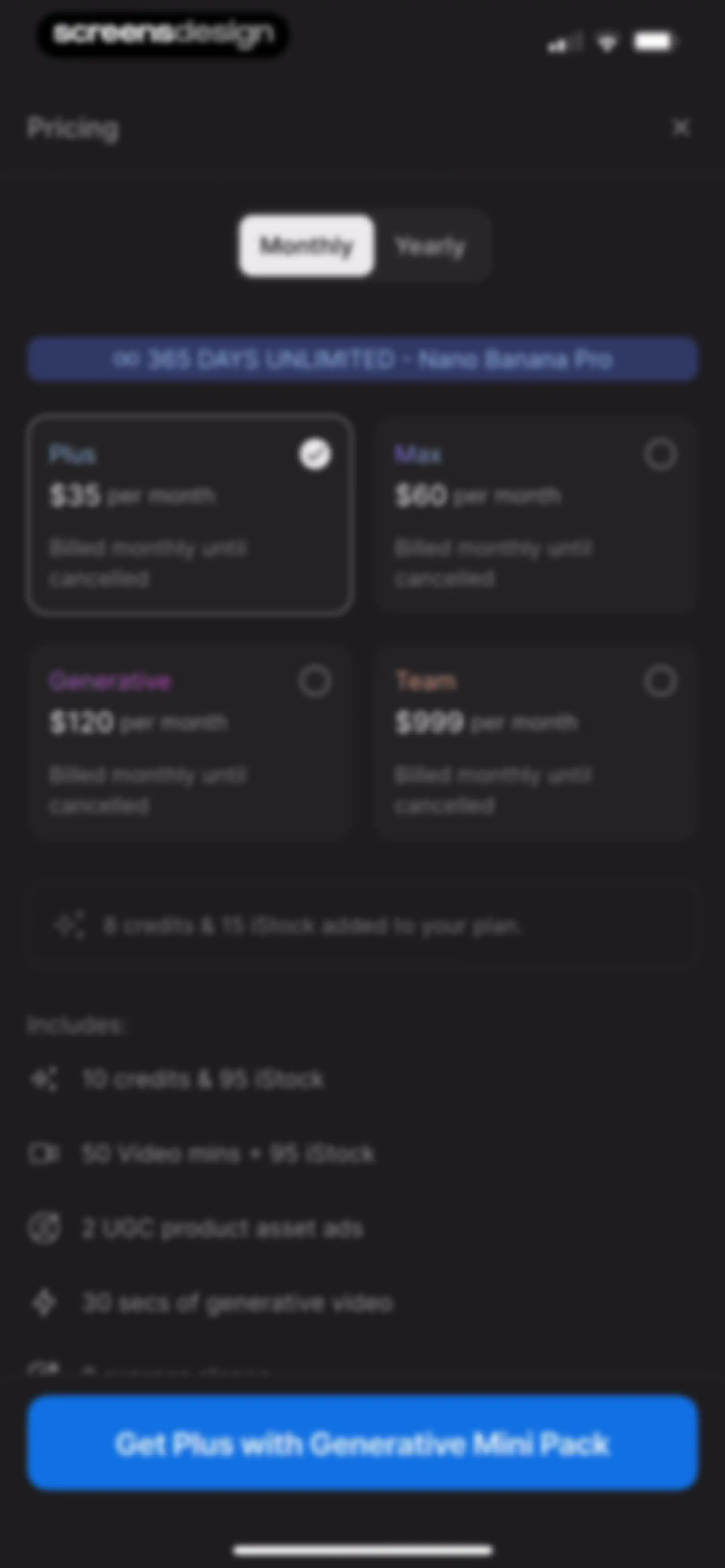Select the Plus plan radio button
The height and width of the screenshot is (1568, 725).
coord(315,454)
